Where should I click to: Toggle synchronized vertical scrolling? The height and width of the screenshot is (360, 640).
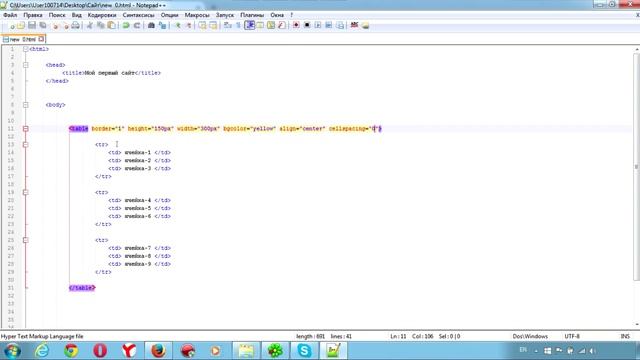202,26
